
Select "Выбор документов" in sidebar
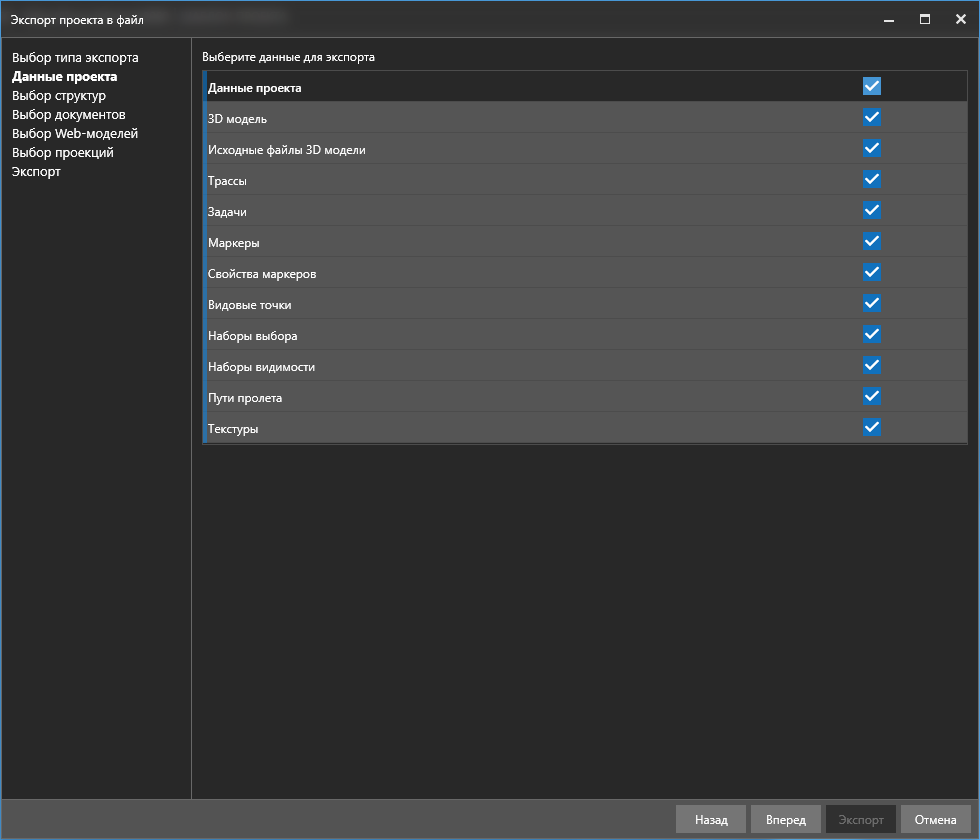click(x=69, y=115)
